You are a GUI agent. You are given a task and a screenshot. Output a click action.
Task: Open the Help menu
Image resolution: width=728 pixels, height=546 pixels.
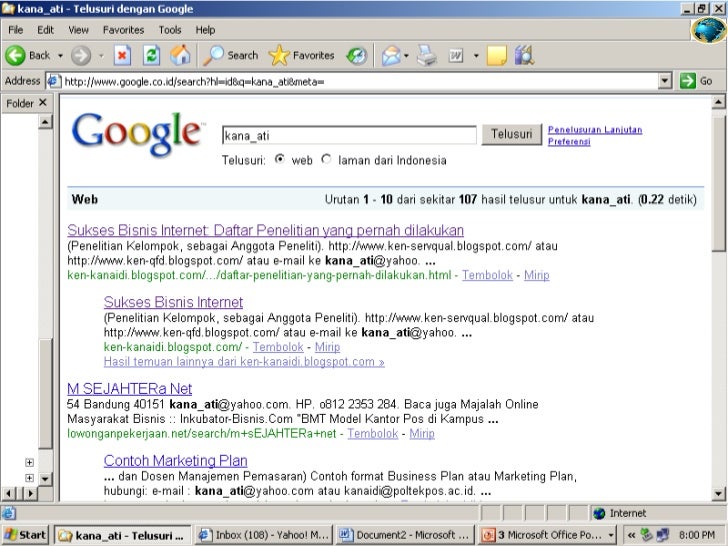[x=205, y=30]
